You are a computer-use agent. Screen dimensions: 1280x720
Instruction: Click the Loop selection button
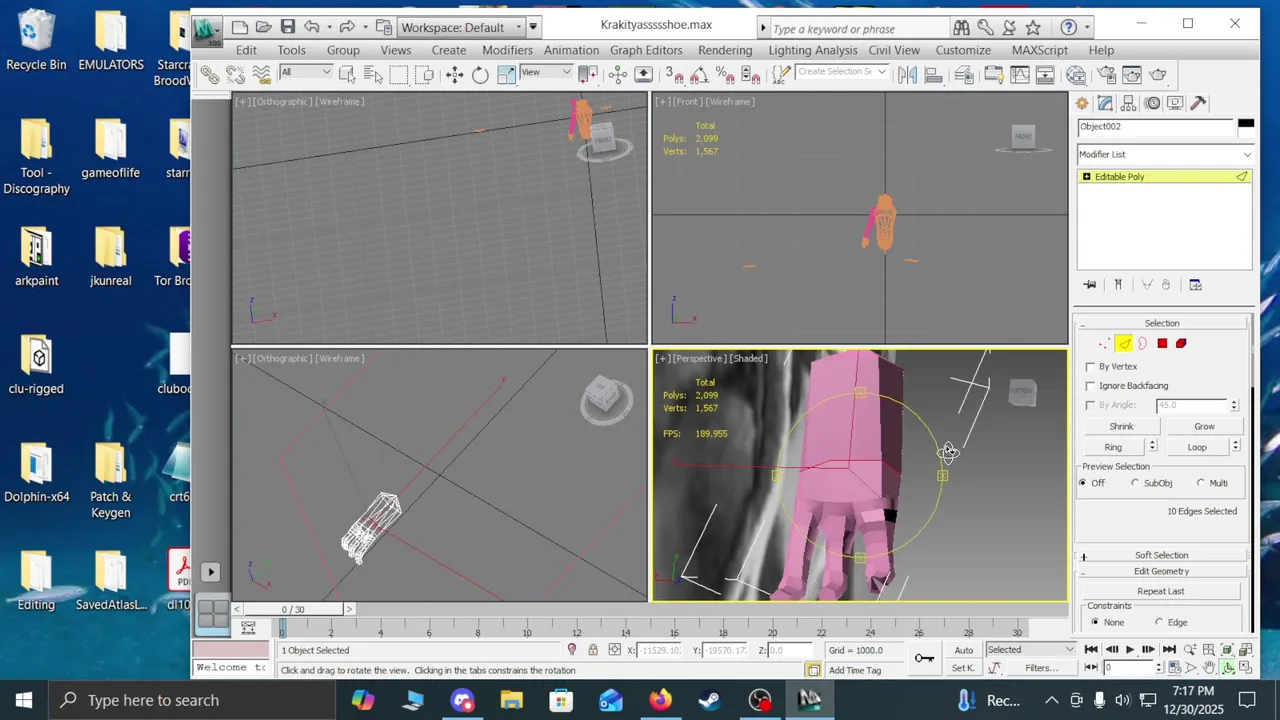pyautogui.click(x=1197, y=447)
